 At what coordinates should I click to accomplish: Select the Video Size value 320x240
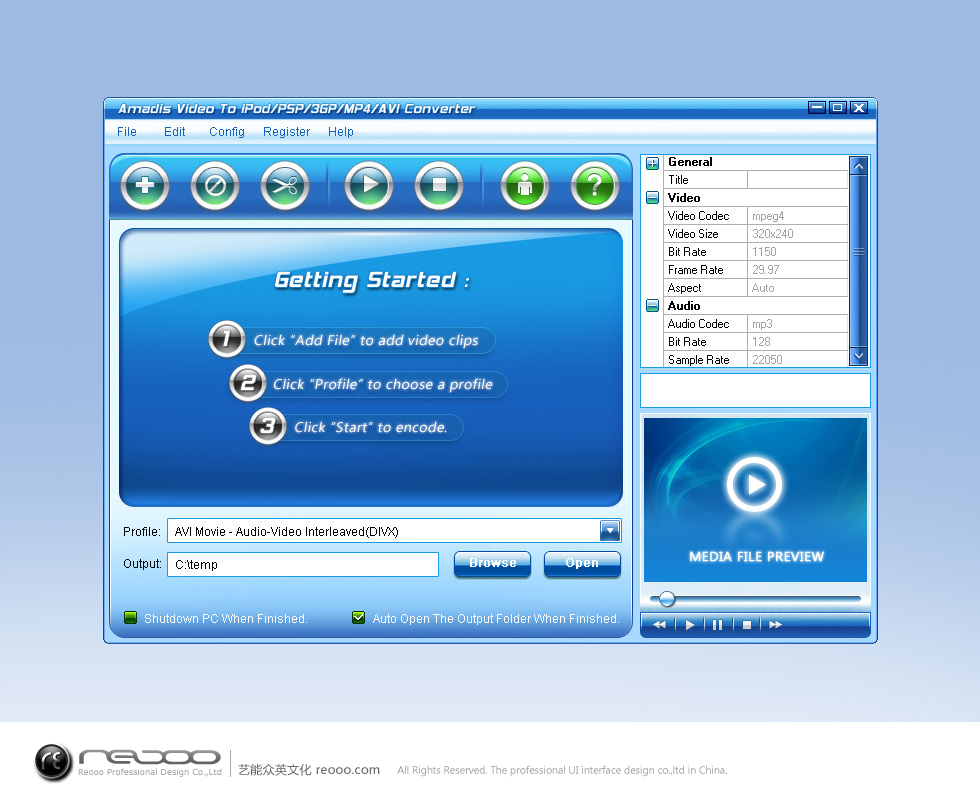(x=772, y=234)
